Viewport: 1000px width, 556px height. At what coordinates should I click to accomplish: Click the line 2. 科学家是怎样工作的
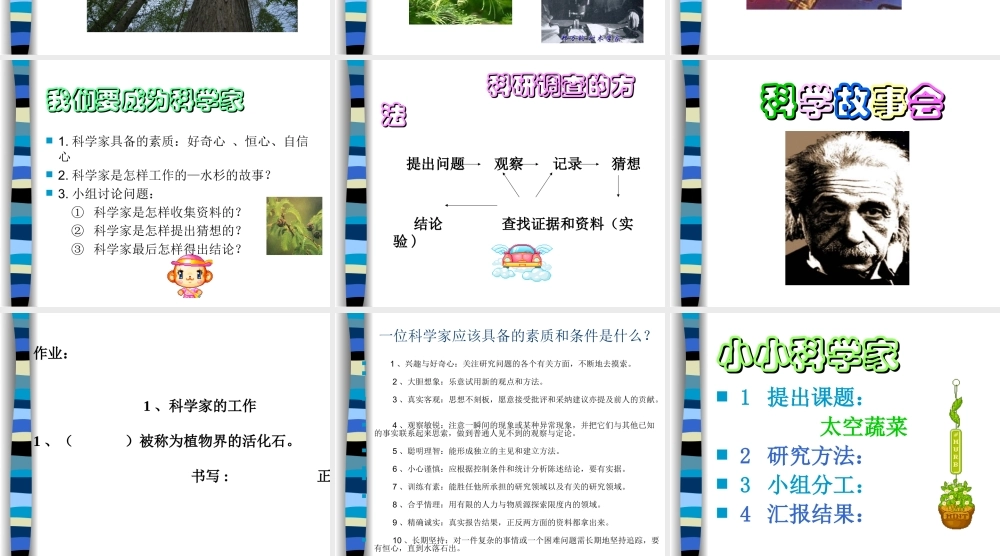(165, 175)
